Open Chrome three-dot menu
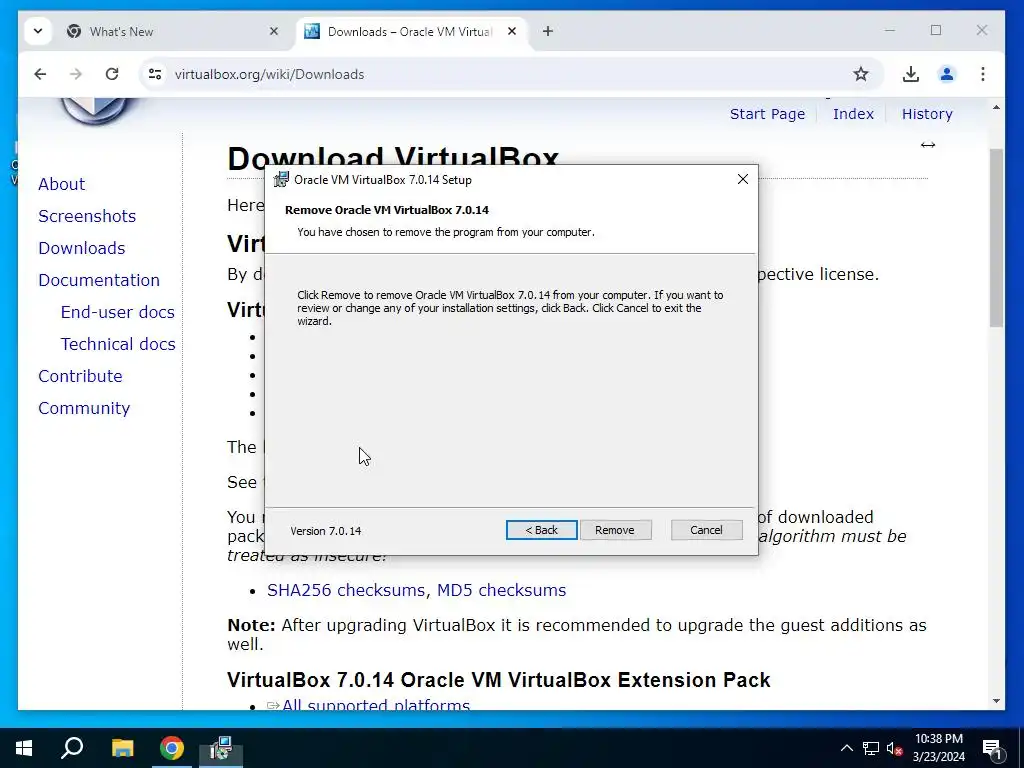This screenshot has height=768, width=1024. tap(982, 74)
